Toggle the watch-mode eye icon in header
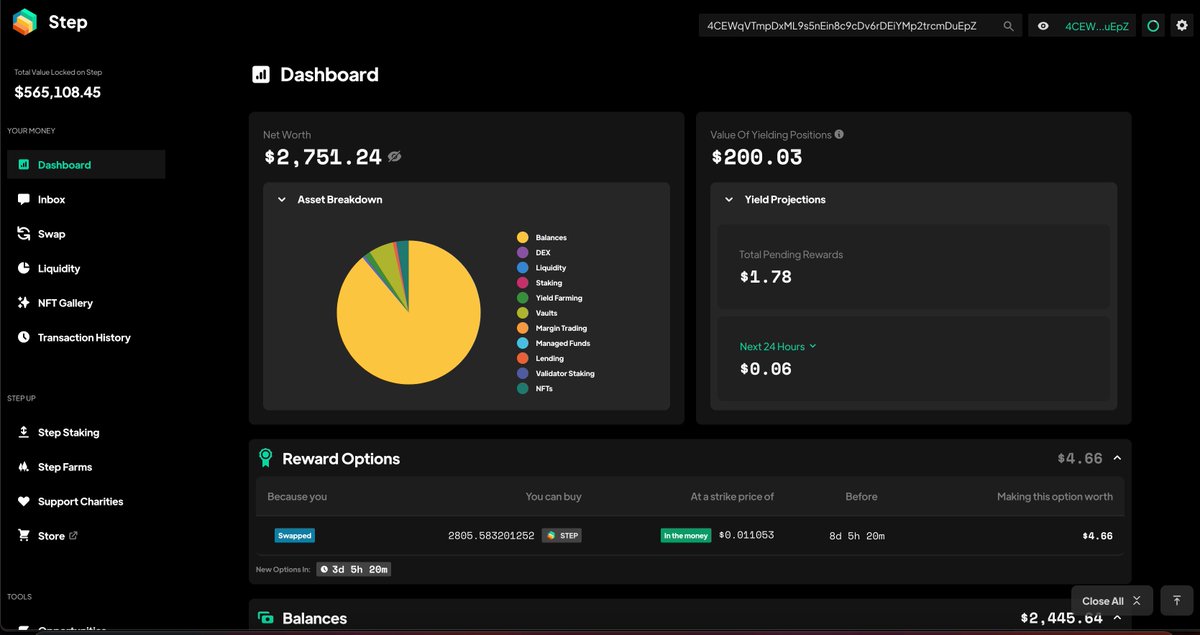The height and width of the screenshot is (635, 1200). pyautogui.click(x=1043, y=26)
